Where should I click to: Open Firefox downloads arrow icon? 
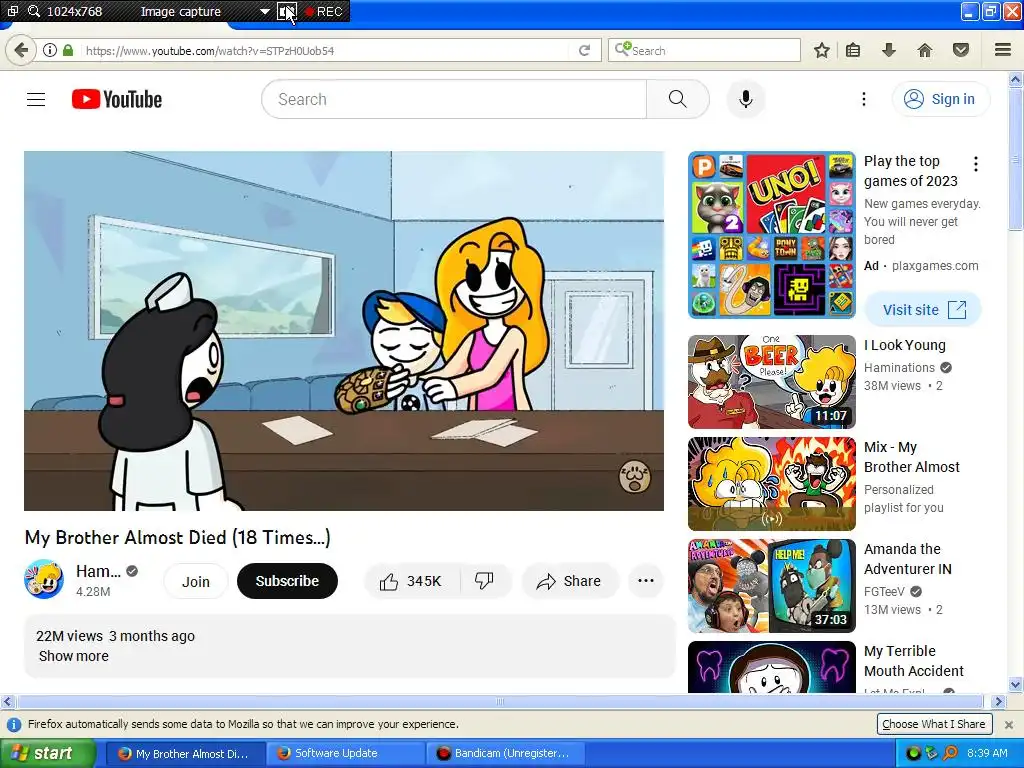pos(888,50)
